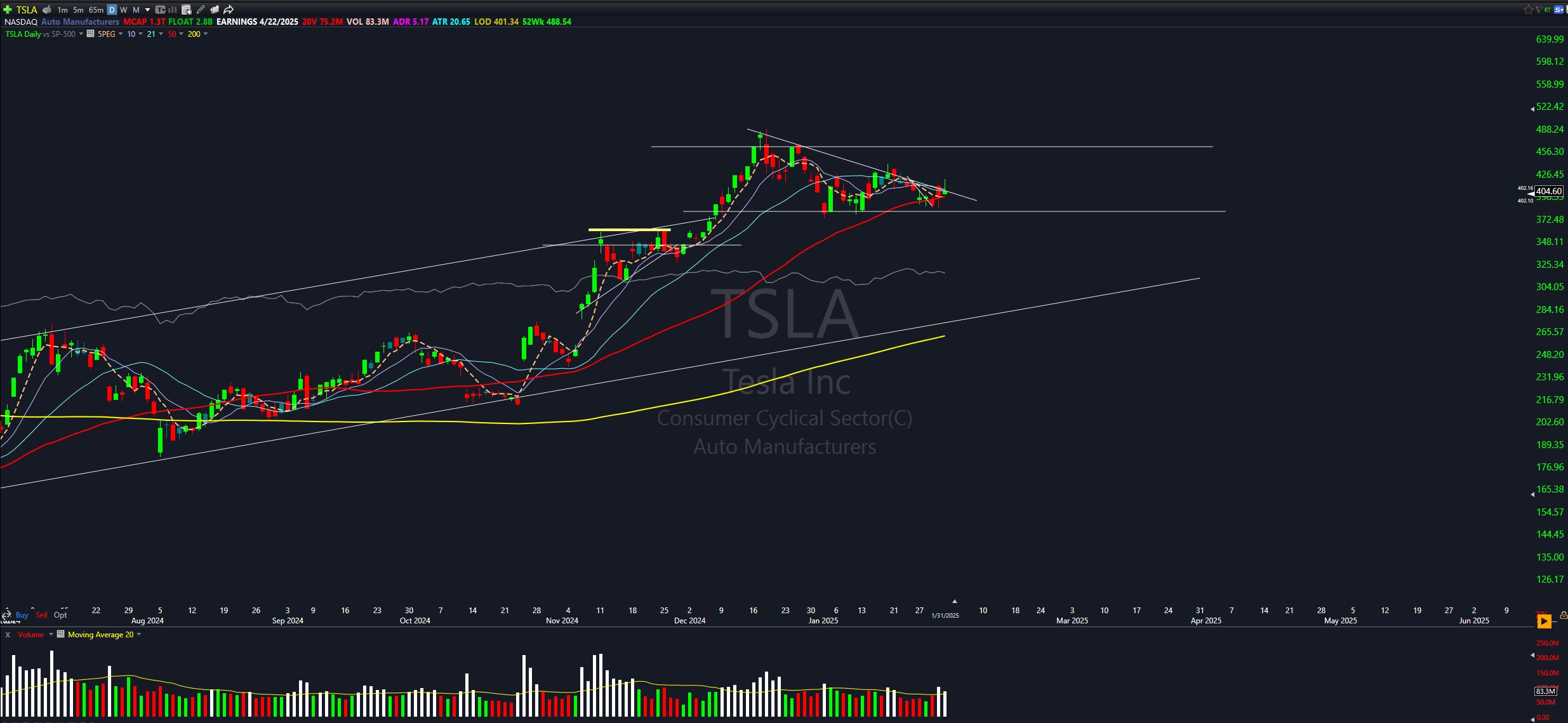The width and height of the screenshot is (1568, 723).
Task: Click the share arrow icon
Action: (229, 10)
